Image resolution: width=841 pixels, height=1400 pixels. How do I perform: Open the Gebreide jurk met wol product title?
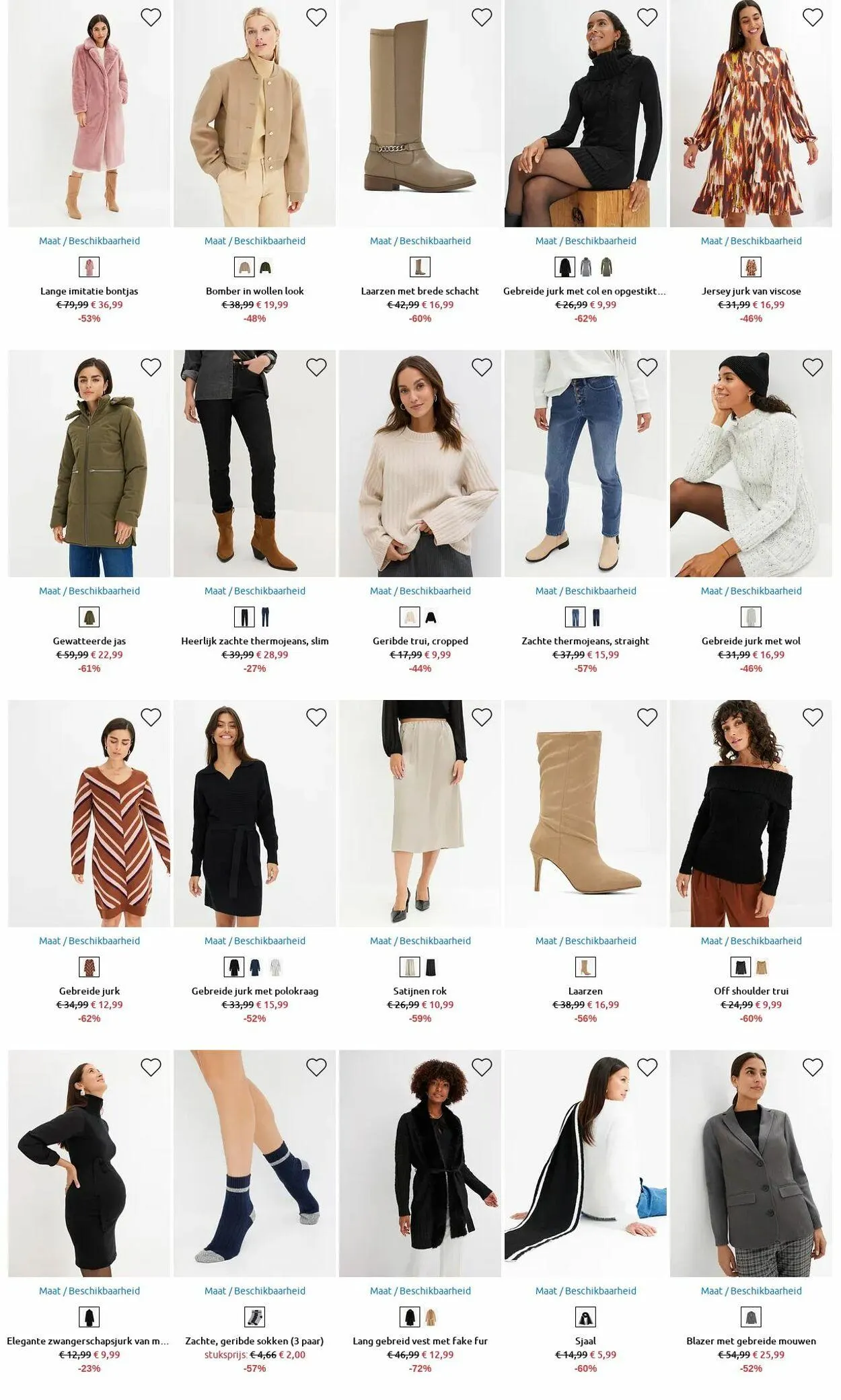pos(751,641)
